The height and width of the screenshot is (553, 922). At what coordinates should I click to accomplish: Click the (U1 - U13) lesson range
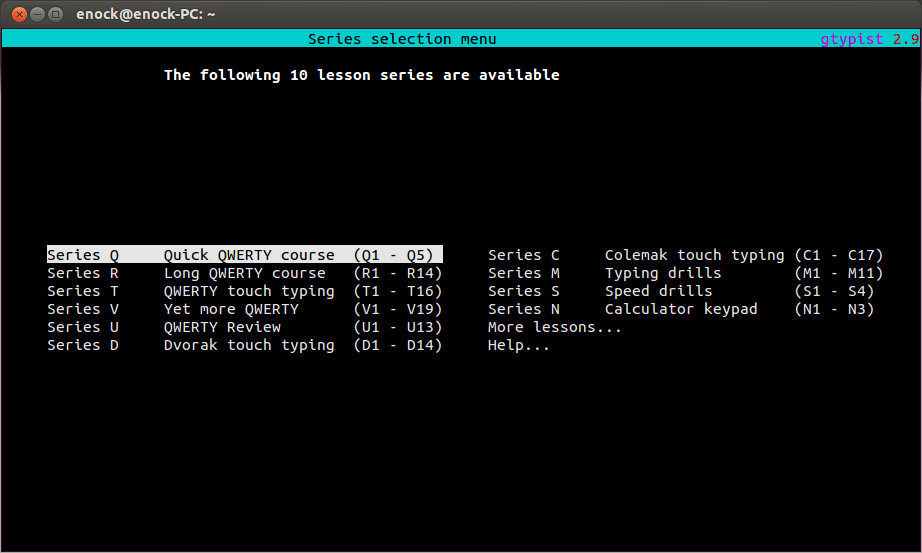tap(397, 327)
